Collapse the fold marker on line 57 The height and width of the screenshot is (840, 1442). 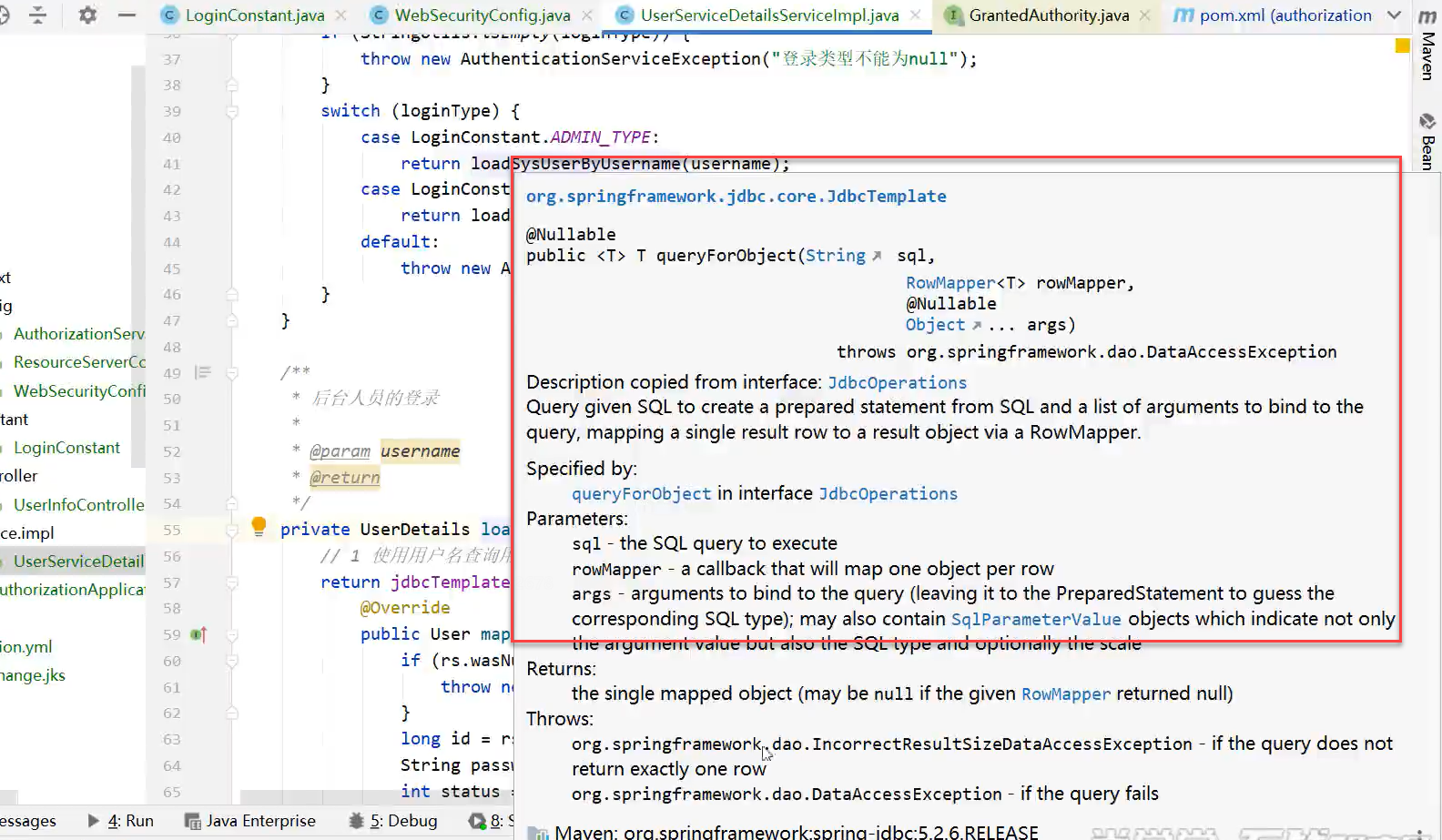point(232,582)
